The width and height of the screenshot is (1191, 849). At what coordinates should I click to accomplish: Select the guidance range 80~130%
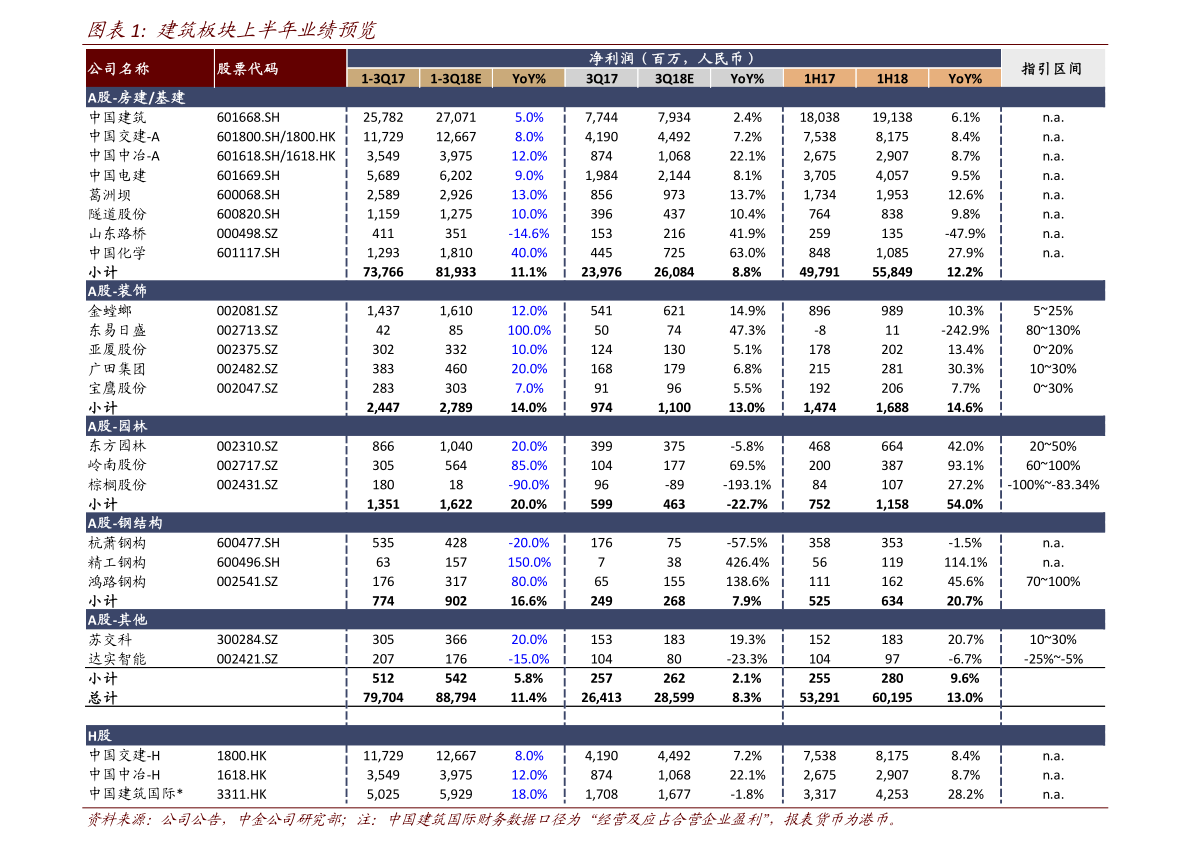(x=1053, y=330)
